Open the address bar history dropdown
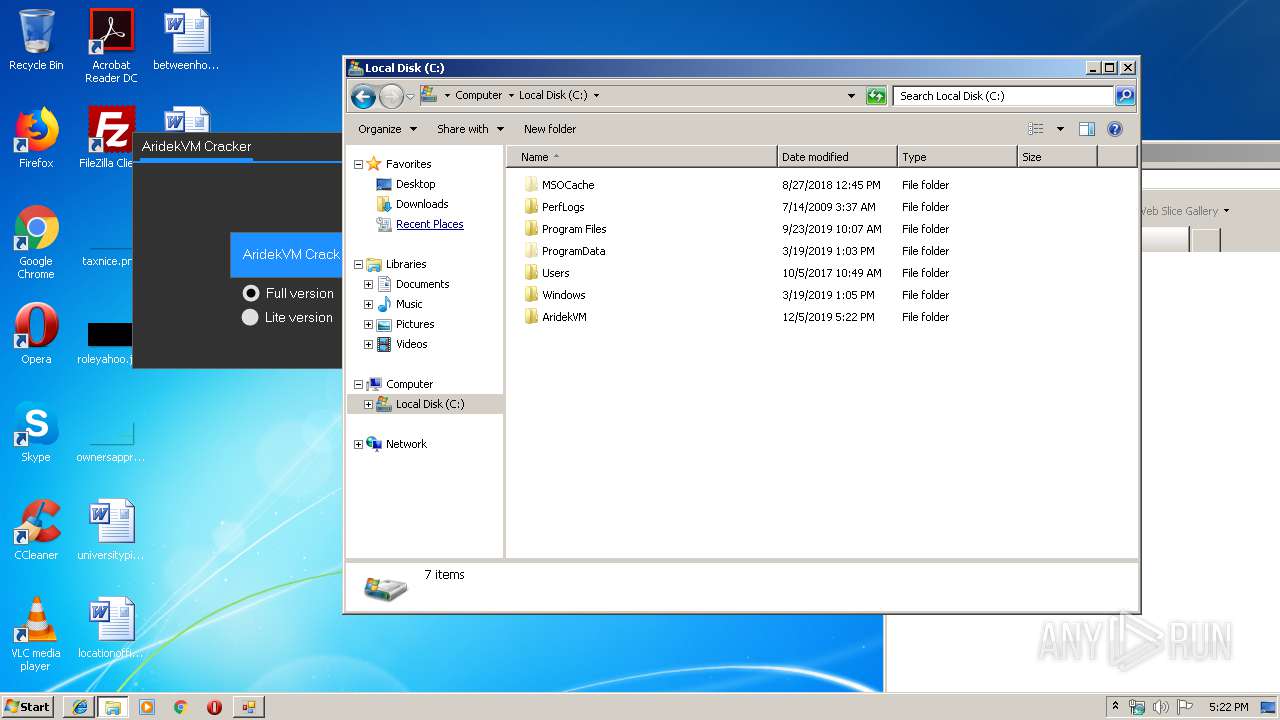The height and width of the screenshot is (720, 1280). (x=851, y=96)
